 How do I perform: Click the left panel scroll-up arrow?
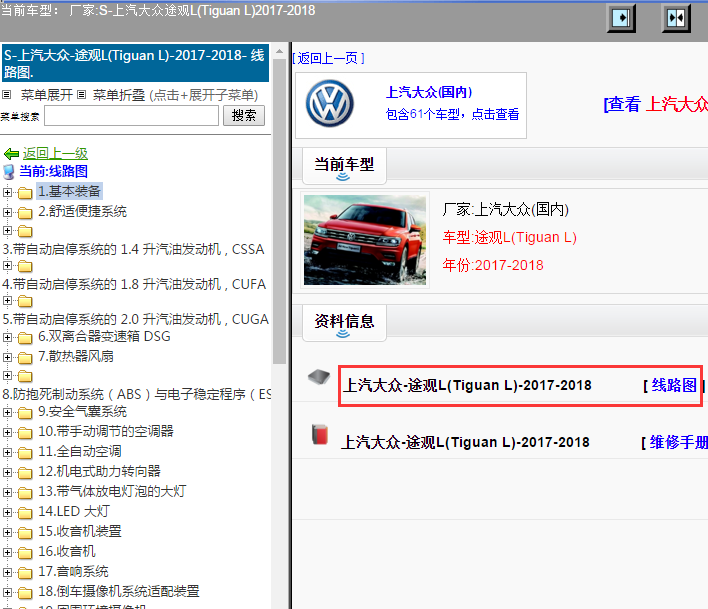[x=279, y=51]
